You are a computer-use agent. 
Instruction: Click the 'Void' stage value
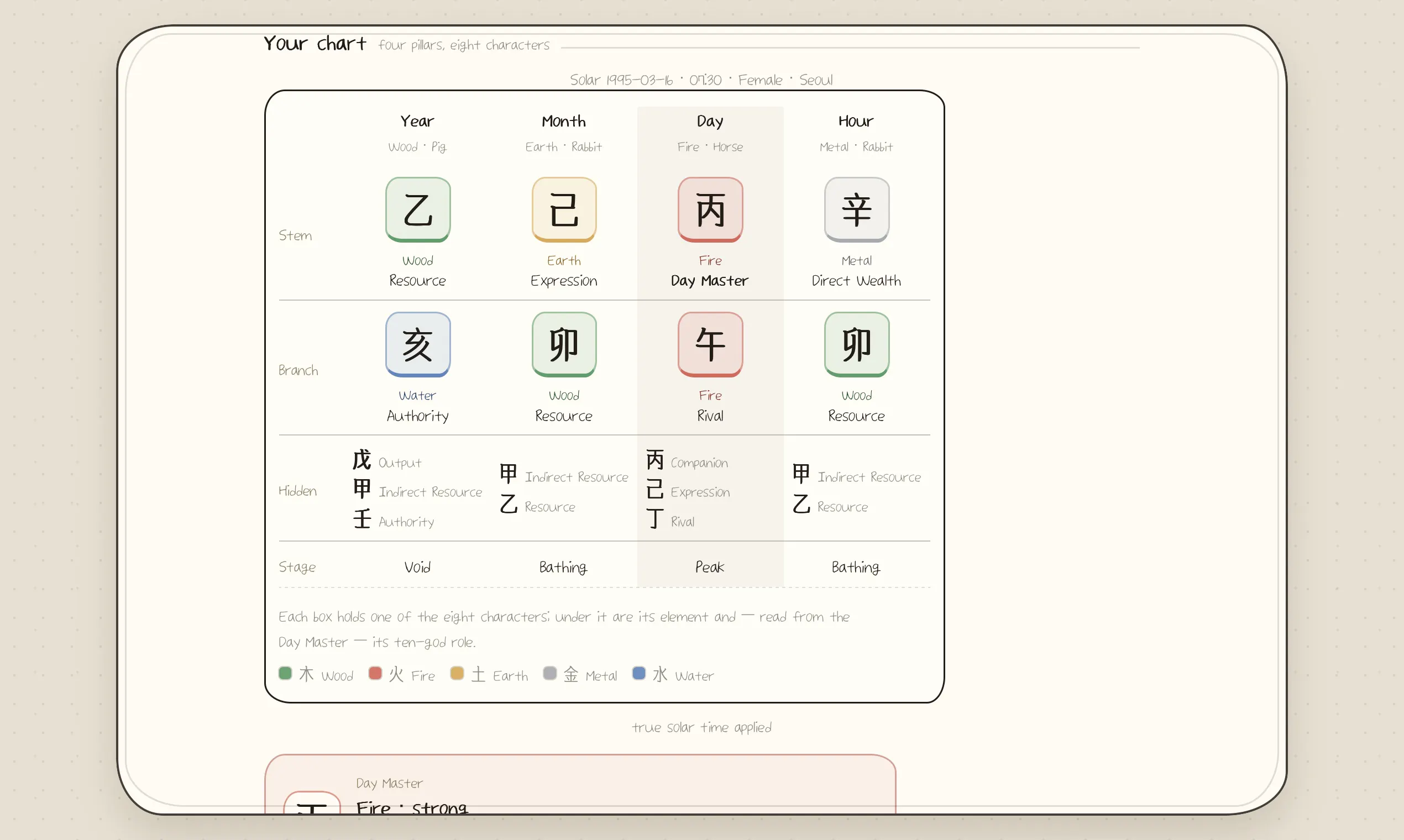[x=417, y=567]
